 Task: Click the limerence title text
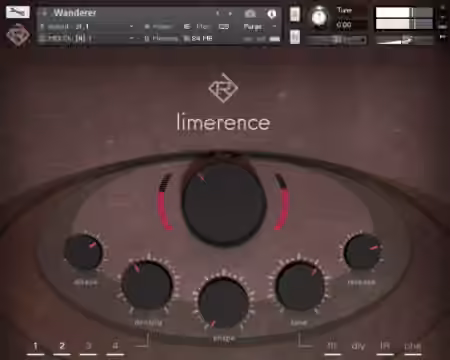click(x=223, y=122)
